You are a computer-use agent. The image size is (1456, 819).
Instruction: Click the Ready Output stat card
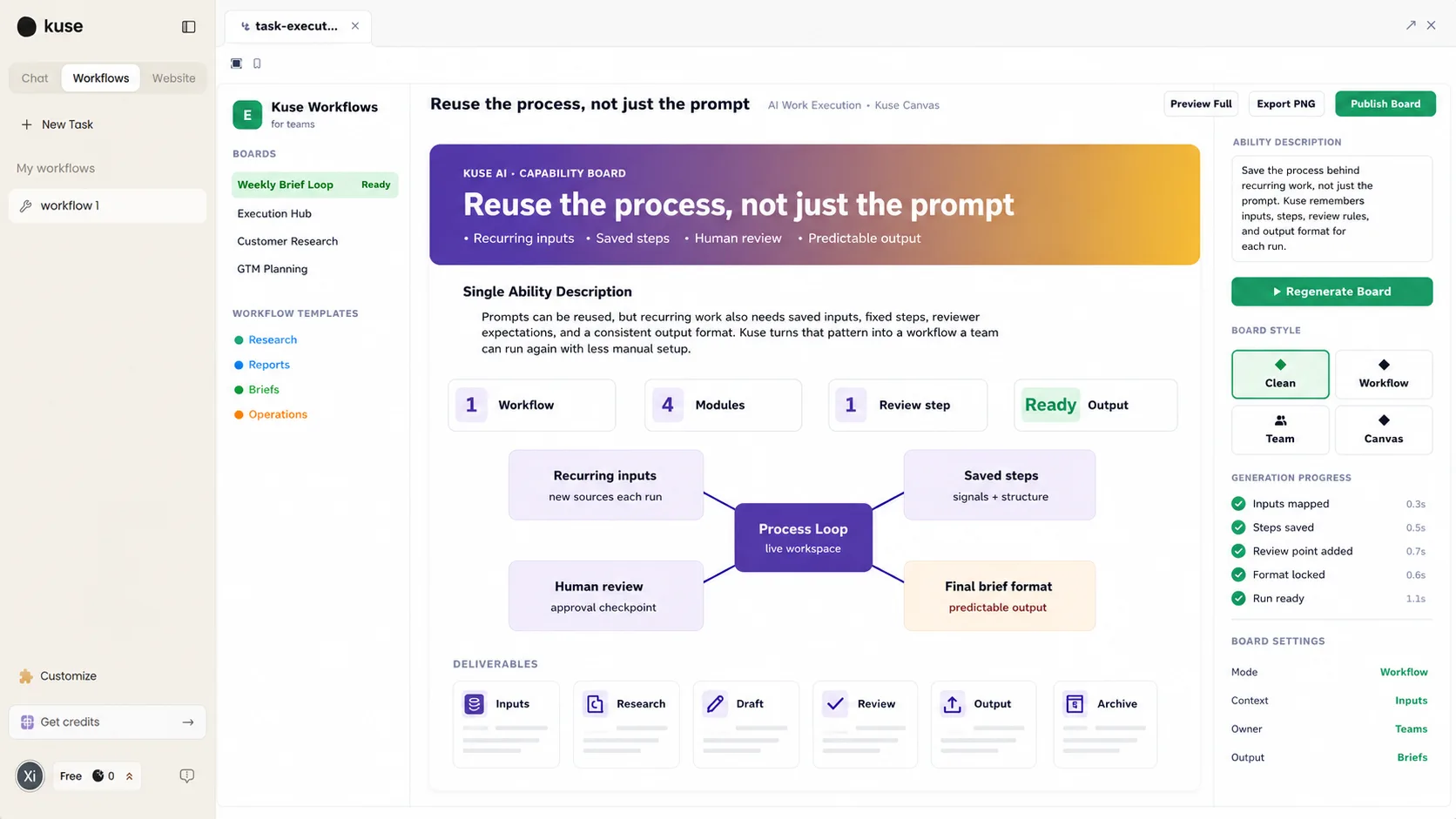coord(1095,405)
